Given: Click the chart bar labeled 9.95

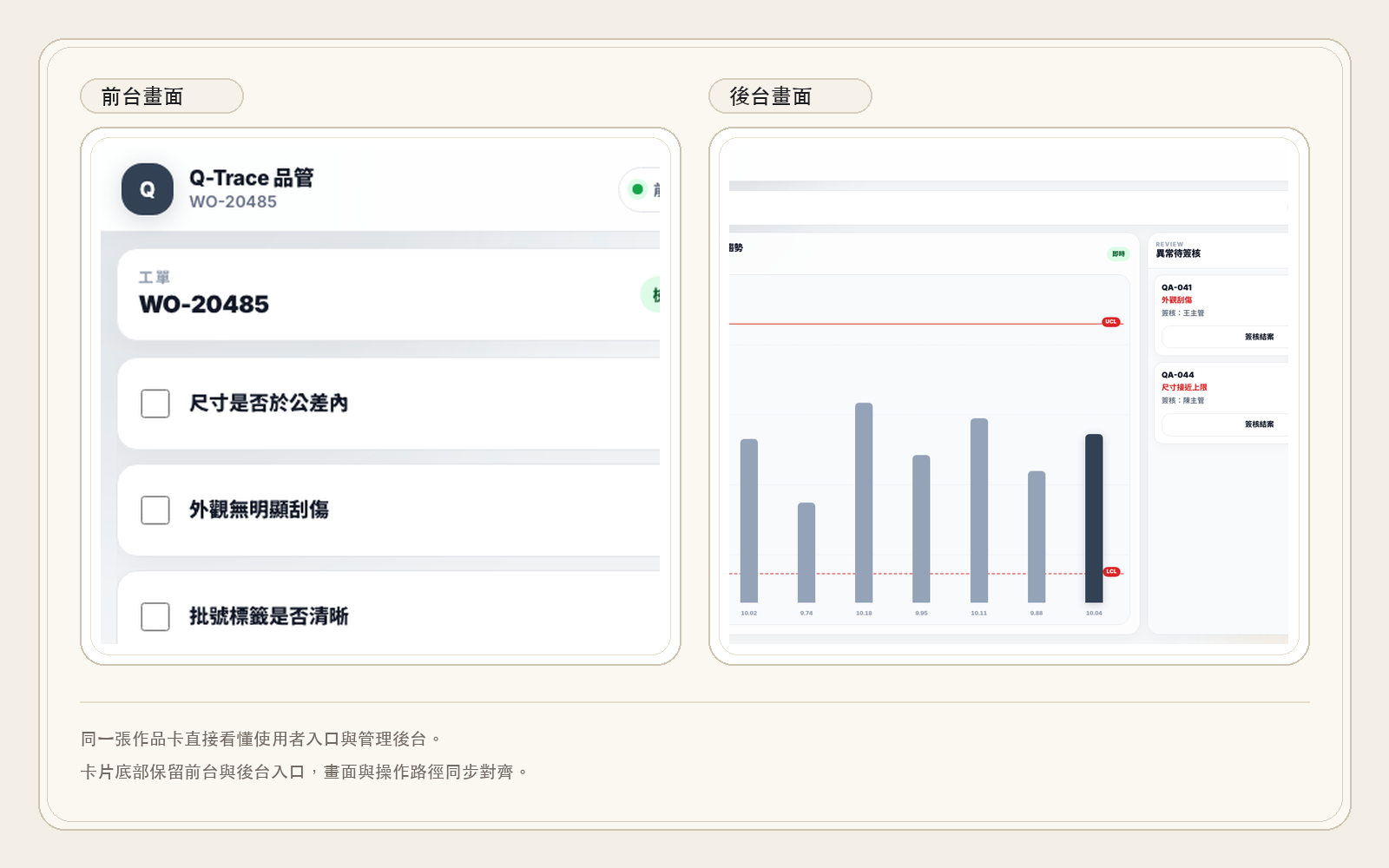Looking at the screenshot, I should pos(921,529).
